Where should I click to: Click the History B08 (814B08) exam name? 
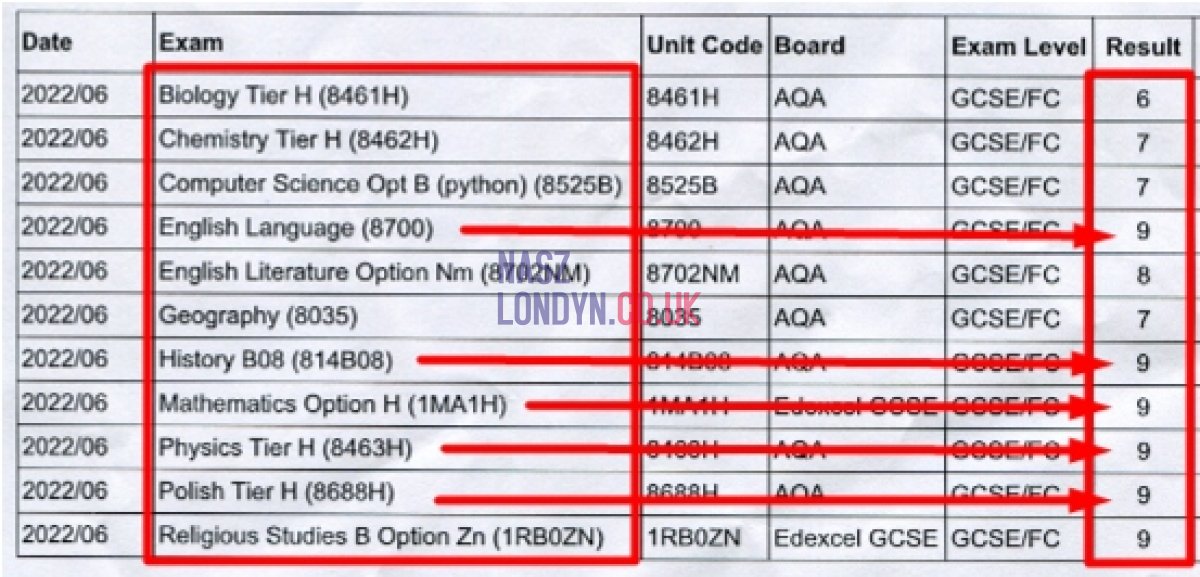pyautogui.click(x=276, y=360)
